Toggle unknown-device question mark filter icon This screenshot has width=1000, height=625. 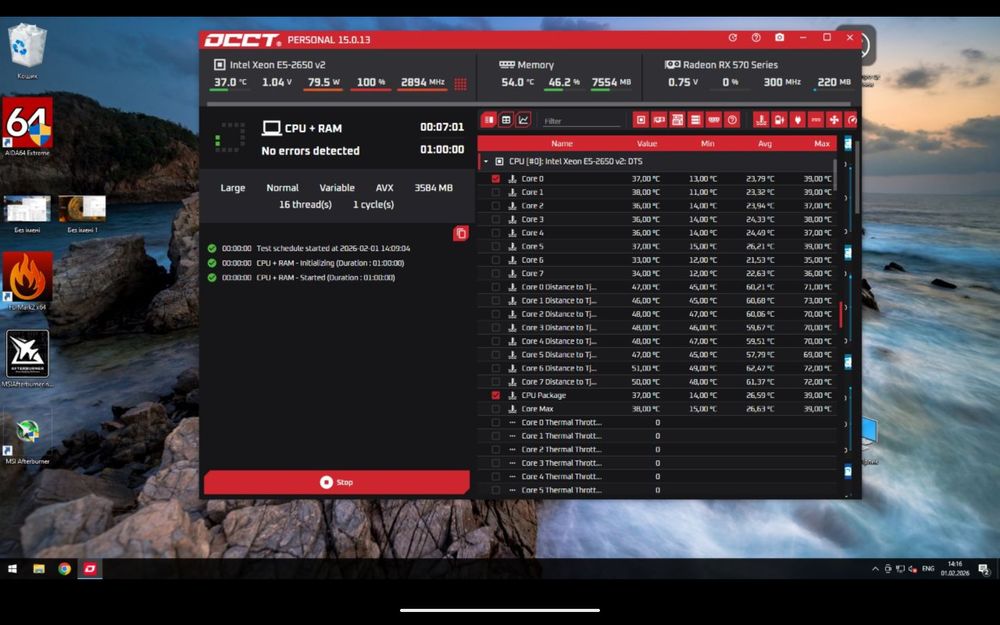click(x=732, y=120)
